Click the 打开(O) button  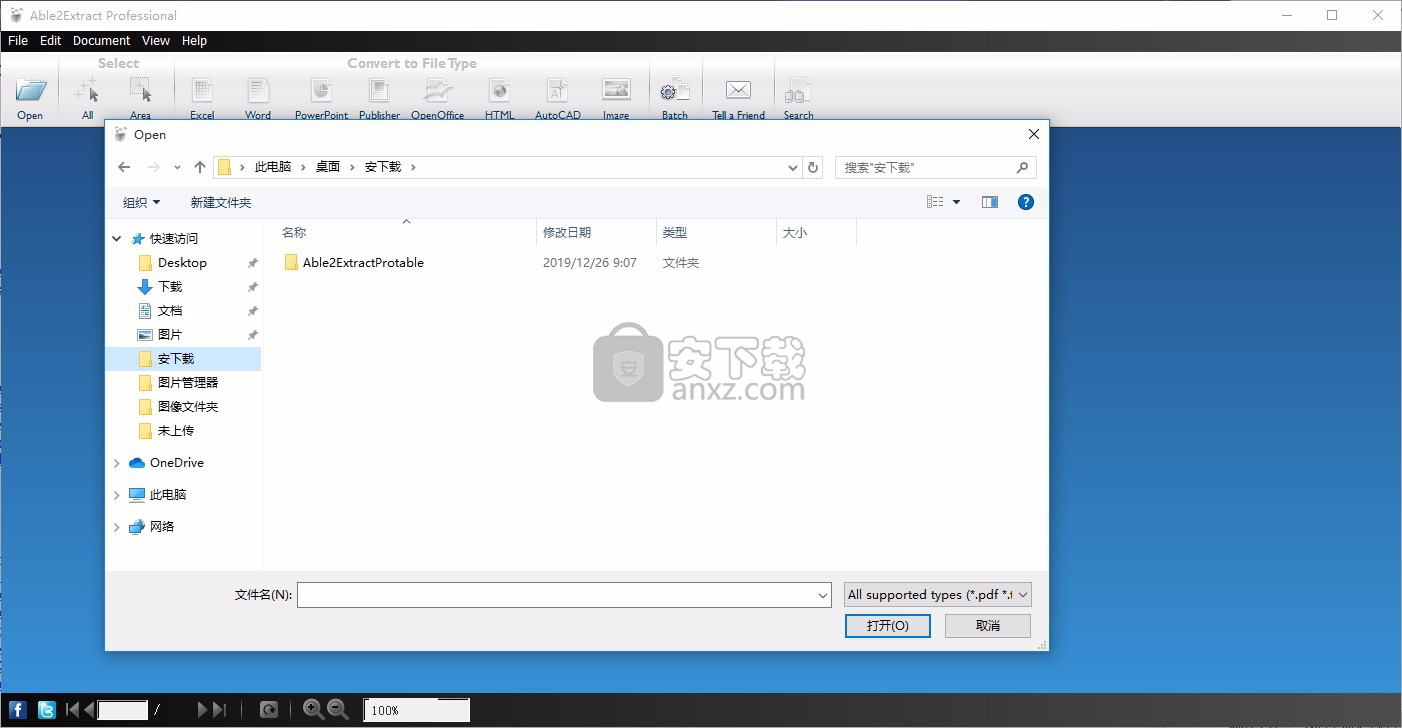[888, 625]
